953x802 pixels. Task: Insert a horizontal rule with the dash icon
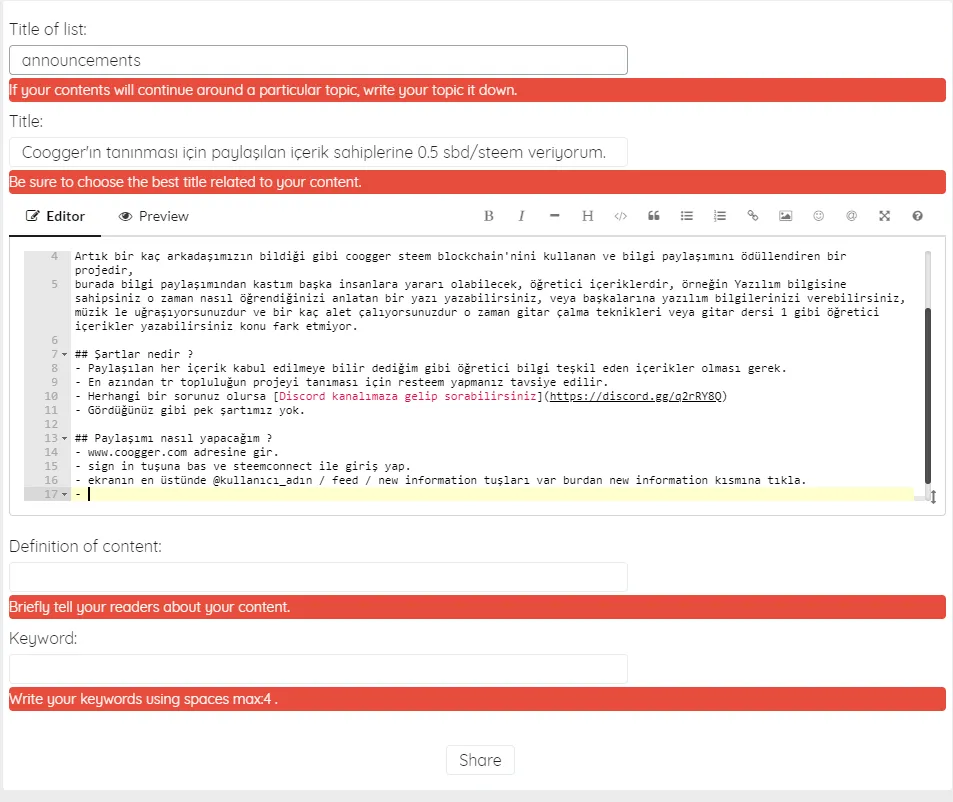tap(554, 216)
